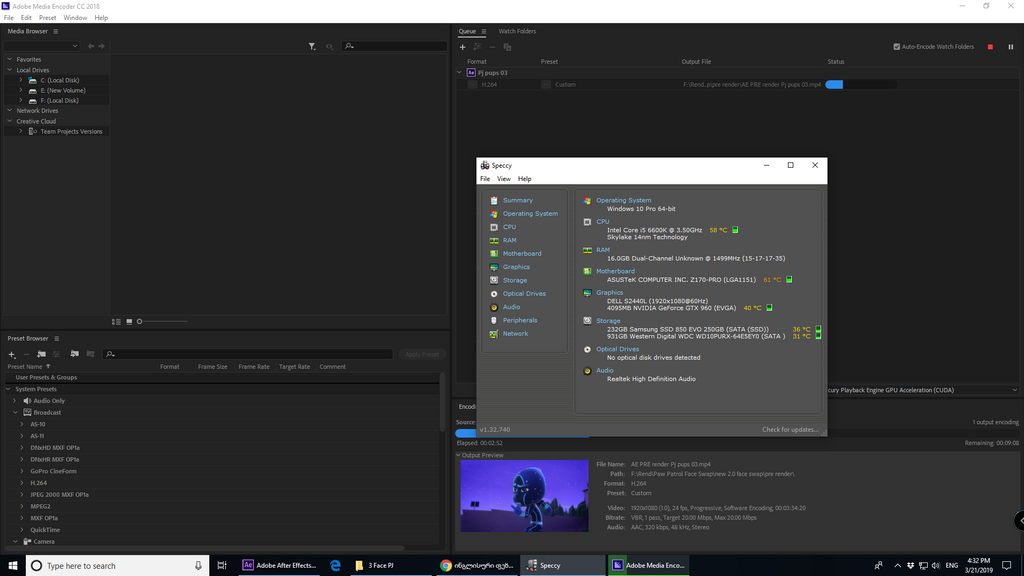1024x576 pixels.
Task: Expand the C: (Local Disk) drive
Action: click(x=20, y=80)
